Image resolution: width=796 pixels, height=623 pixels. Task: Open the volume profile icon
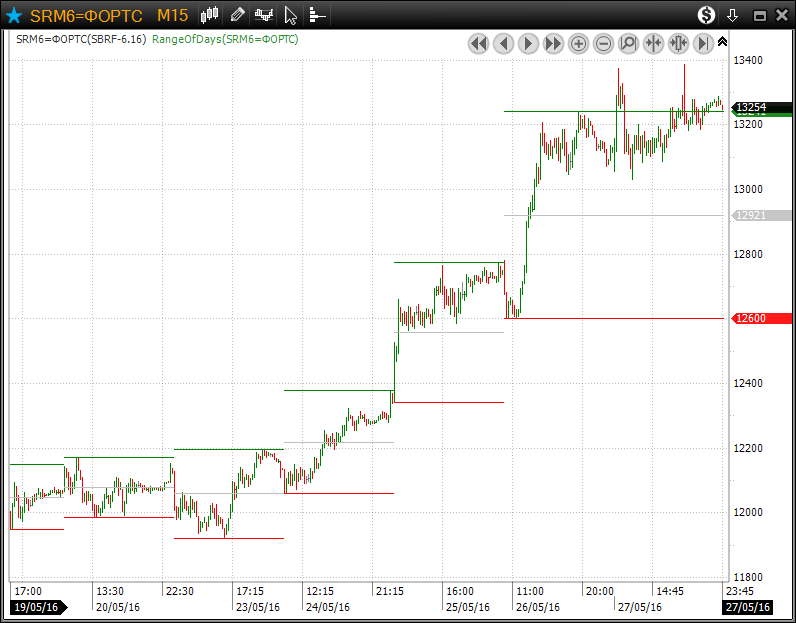(x=316, y=15)
